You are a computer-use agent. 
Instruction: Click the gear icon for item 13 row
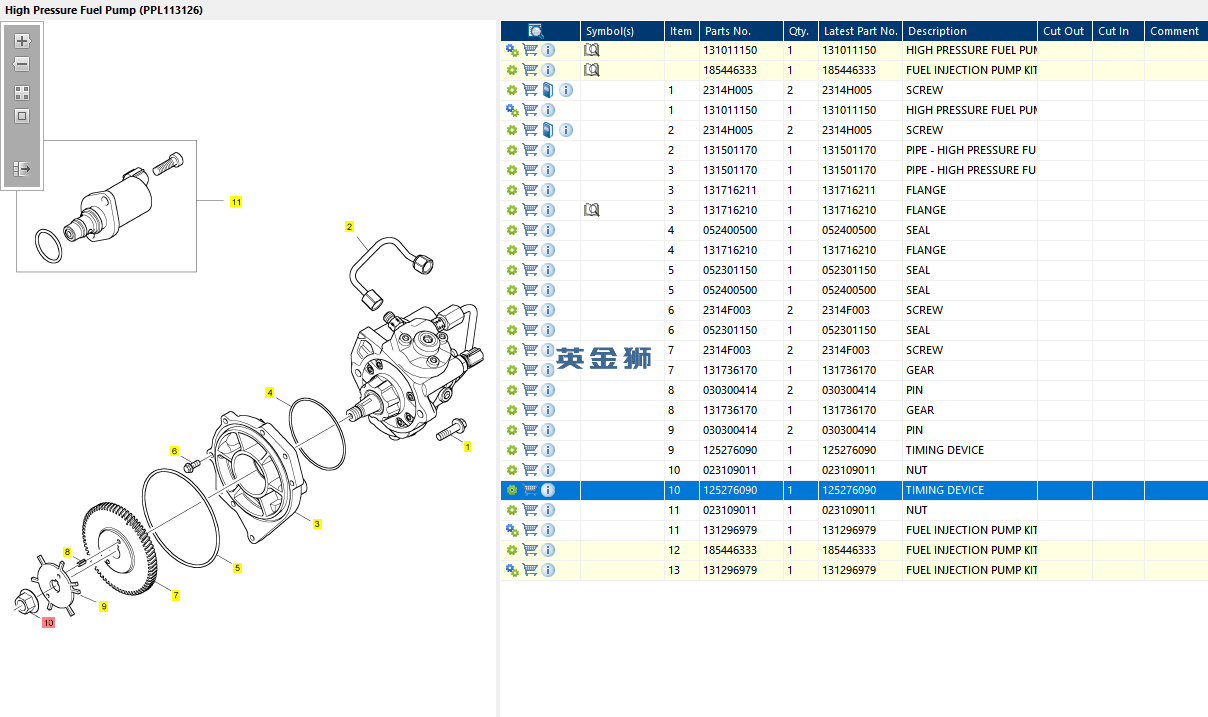512,570
